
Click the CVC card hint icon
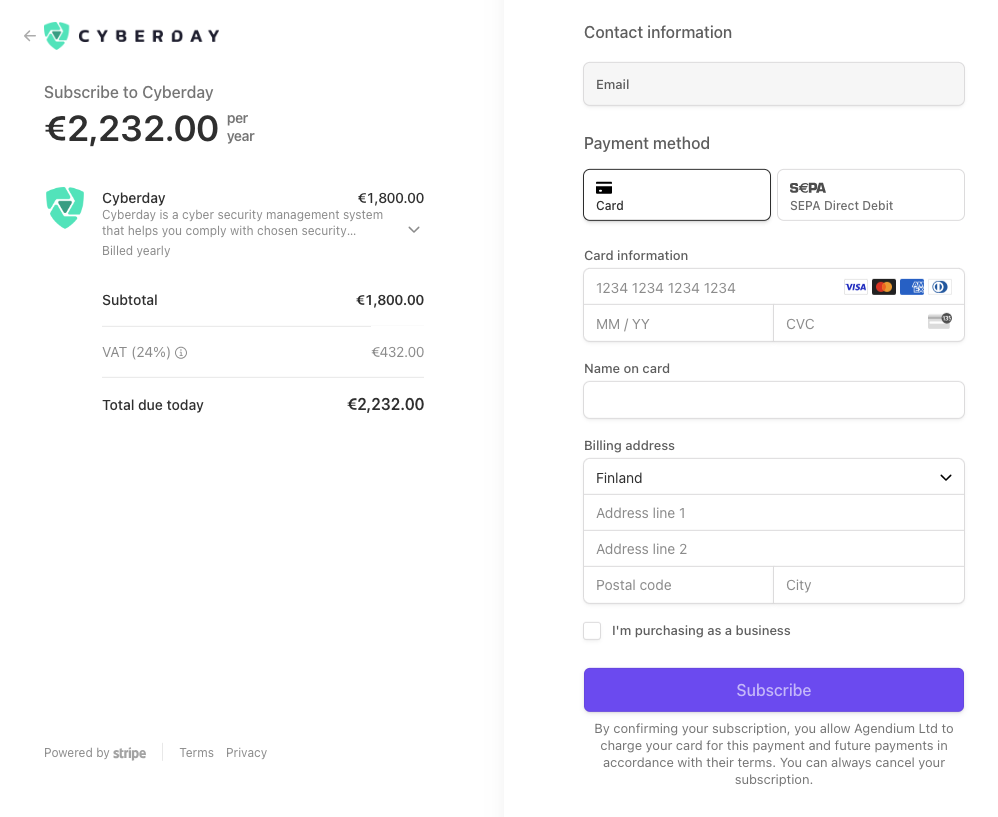(939, 321)
